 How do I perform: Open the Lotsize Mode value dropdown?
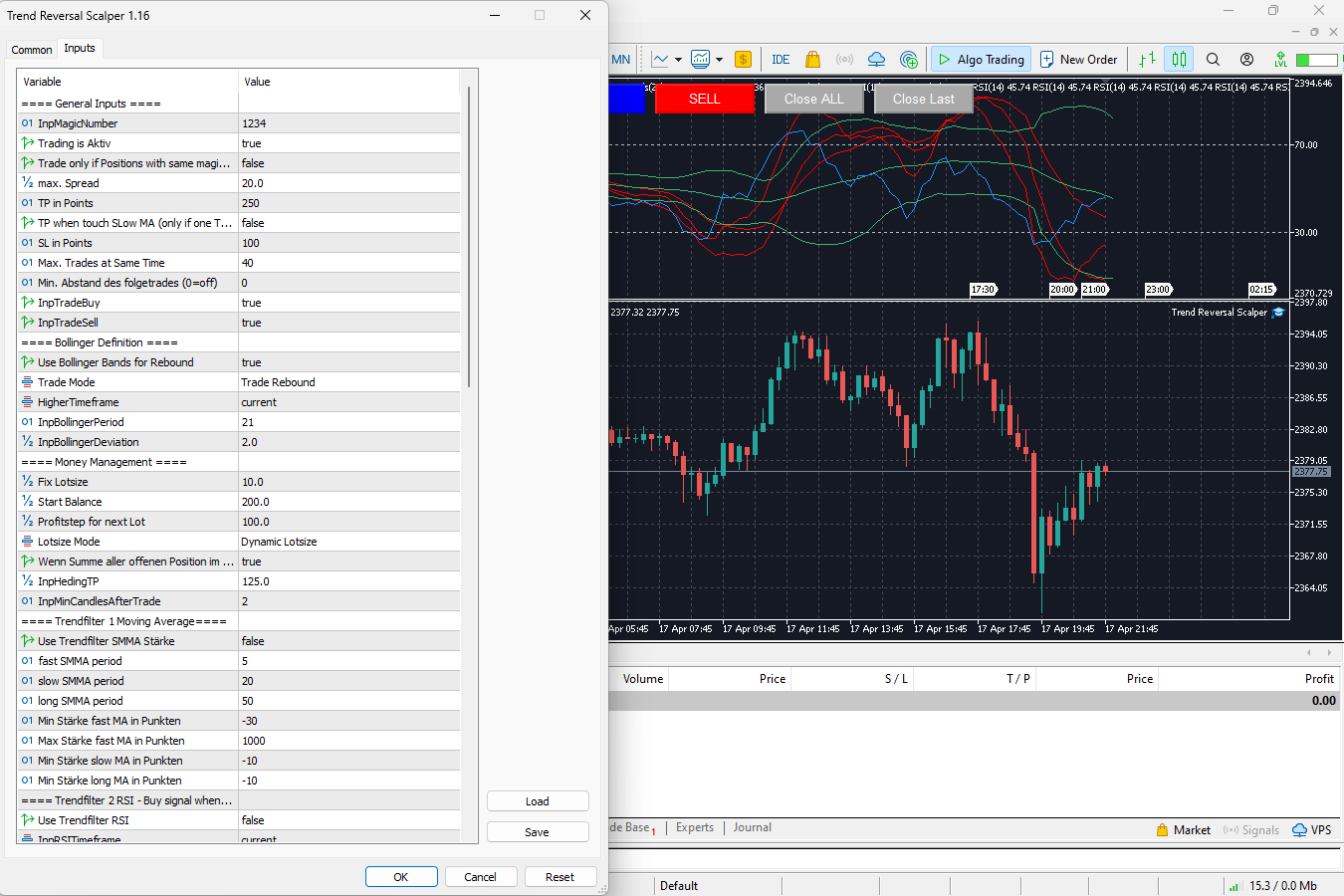348,542
